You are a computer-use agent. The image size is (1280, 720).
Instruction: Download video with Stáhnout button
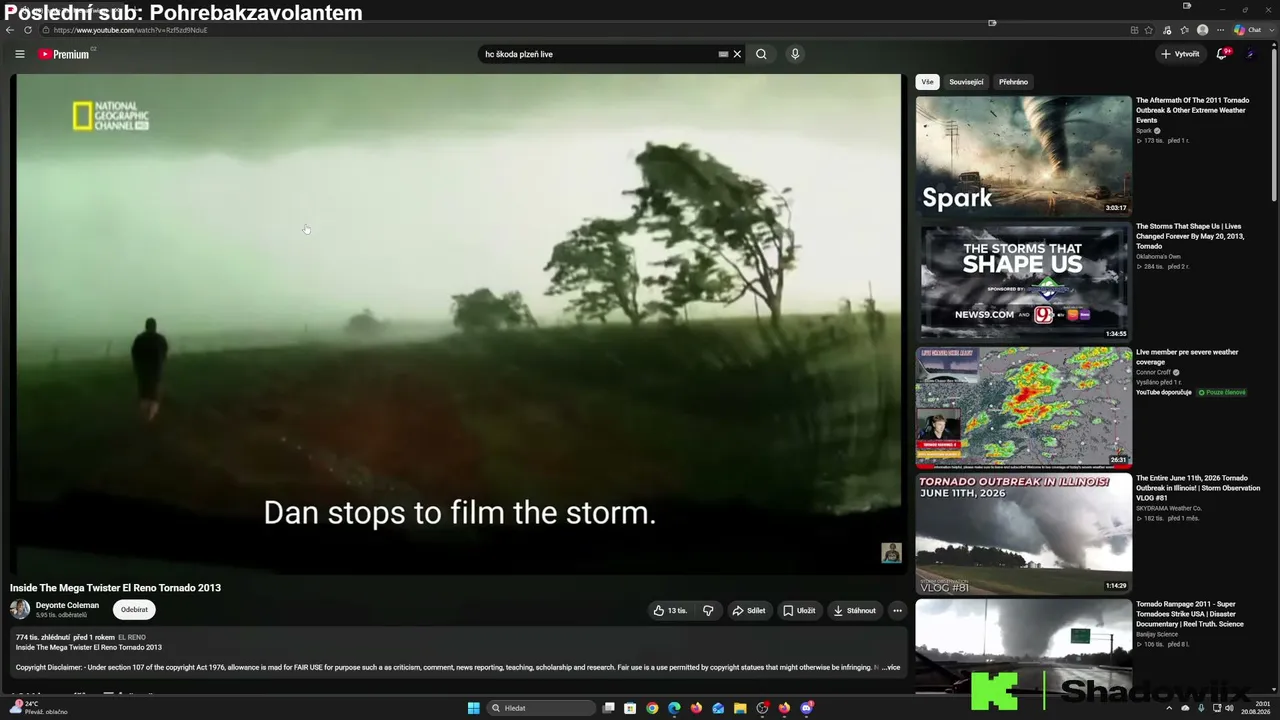coord(854,610)
